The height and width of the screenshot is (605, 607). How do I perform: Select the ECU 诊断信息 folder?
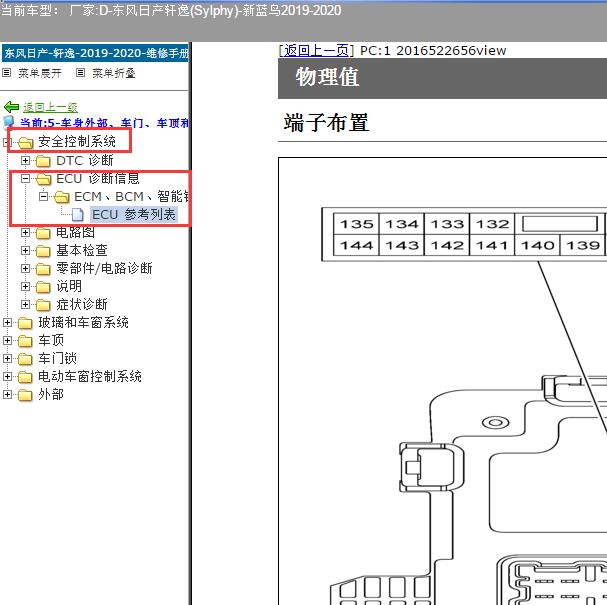98,178
